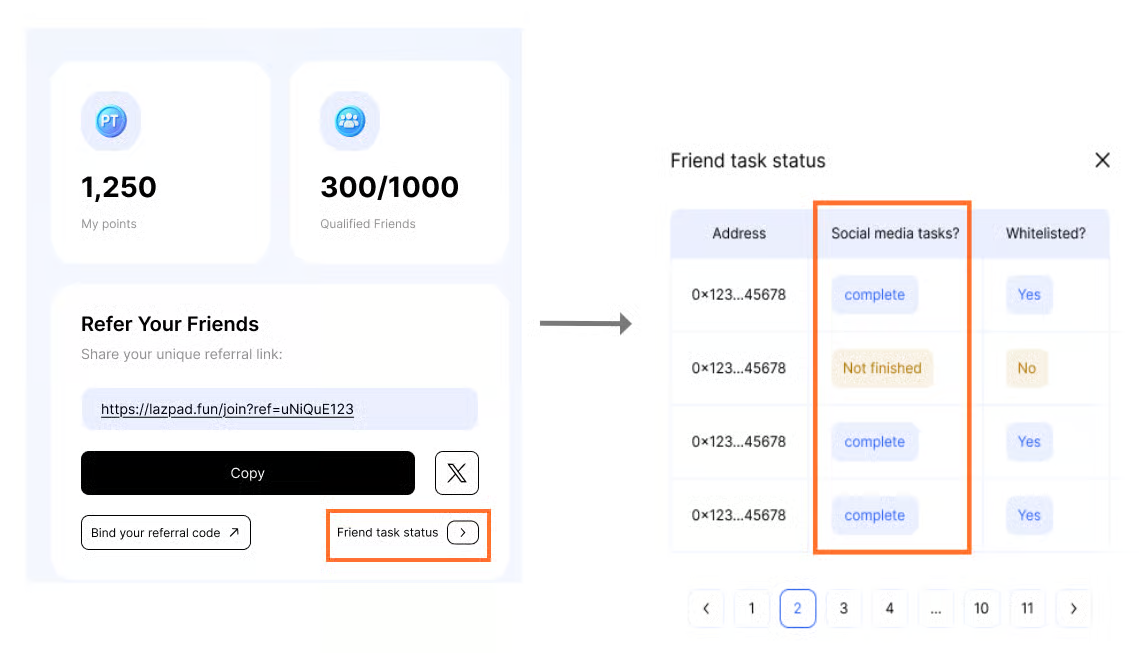Viewport: 1139px width, 653px height.
Task: Select the referral link text field
Action: point(279,409)
